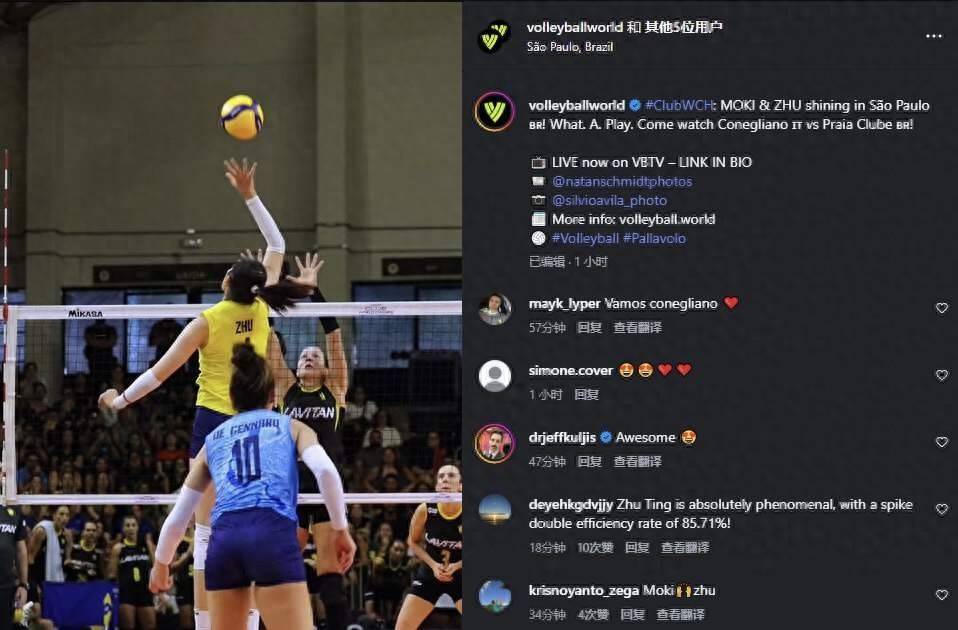Viewport: 958px width, 630px height.
Task: Click volleyballworld profile avatar in post header
Action: pyautogui.click(x=494, y=37)
